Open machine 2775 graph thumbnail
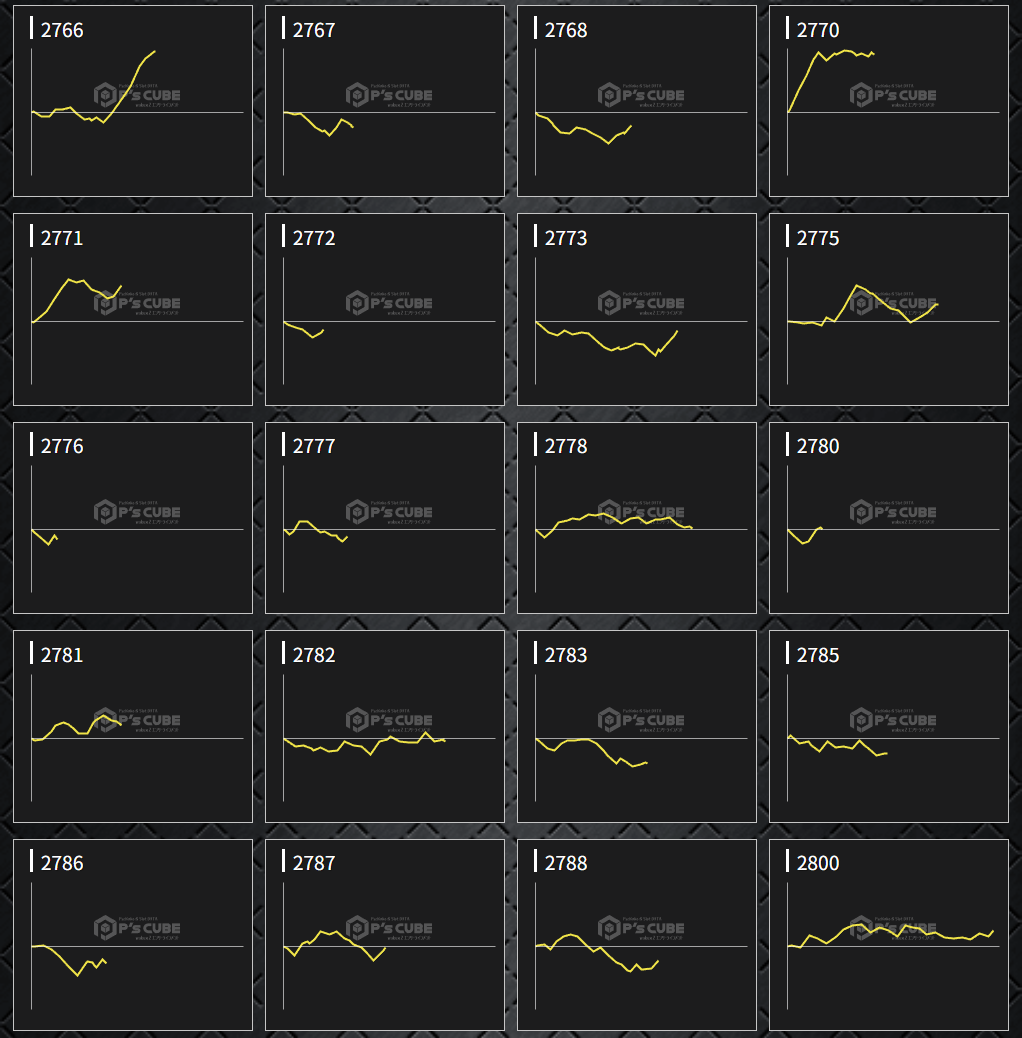1022x1038 pixels. (889, 309)
